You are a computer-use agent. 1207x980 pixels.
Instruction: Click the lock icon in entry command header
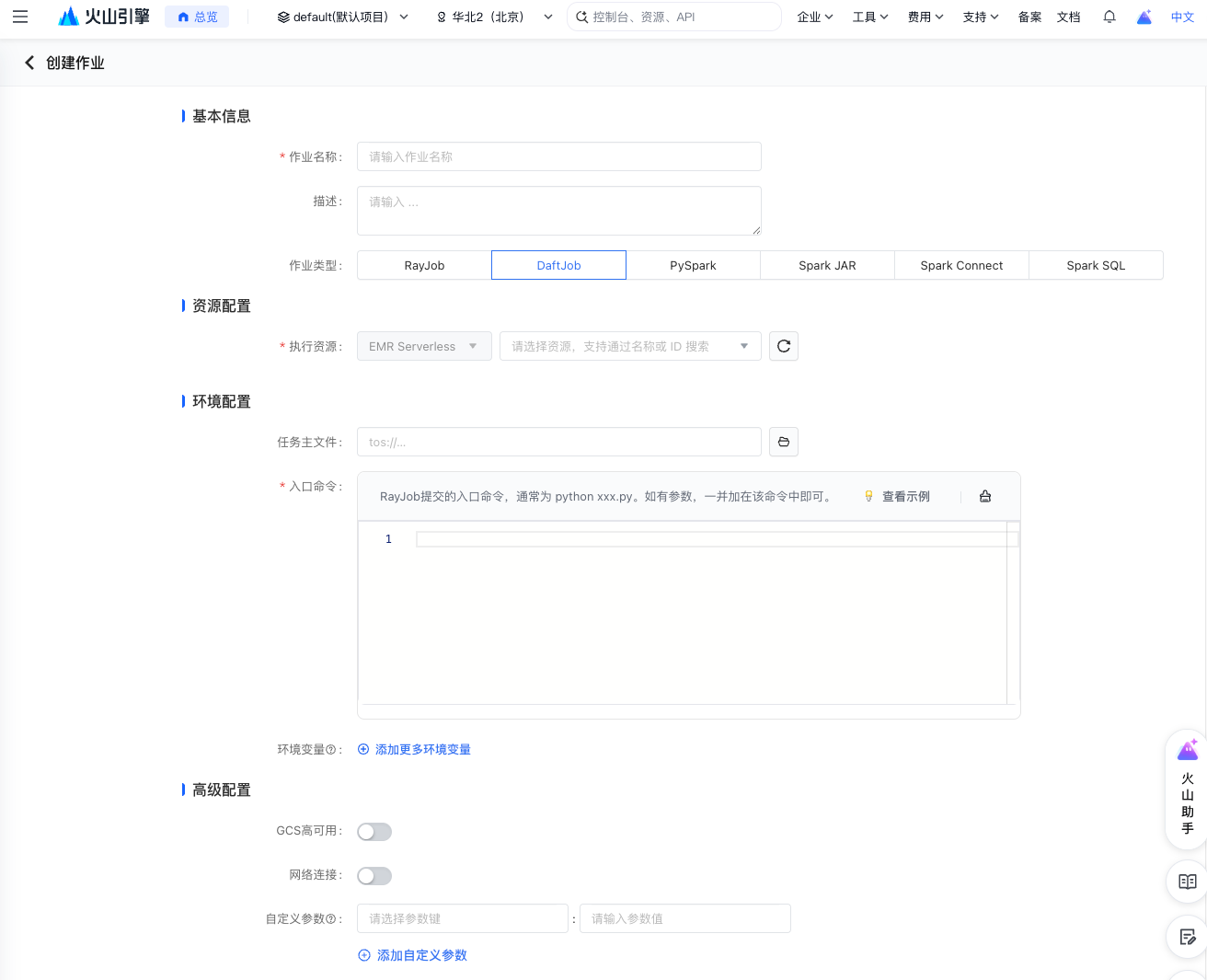(x=985, y=496)
